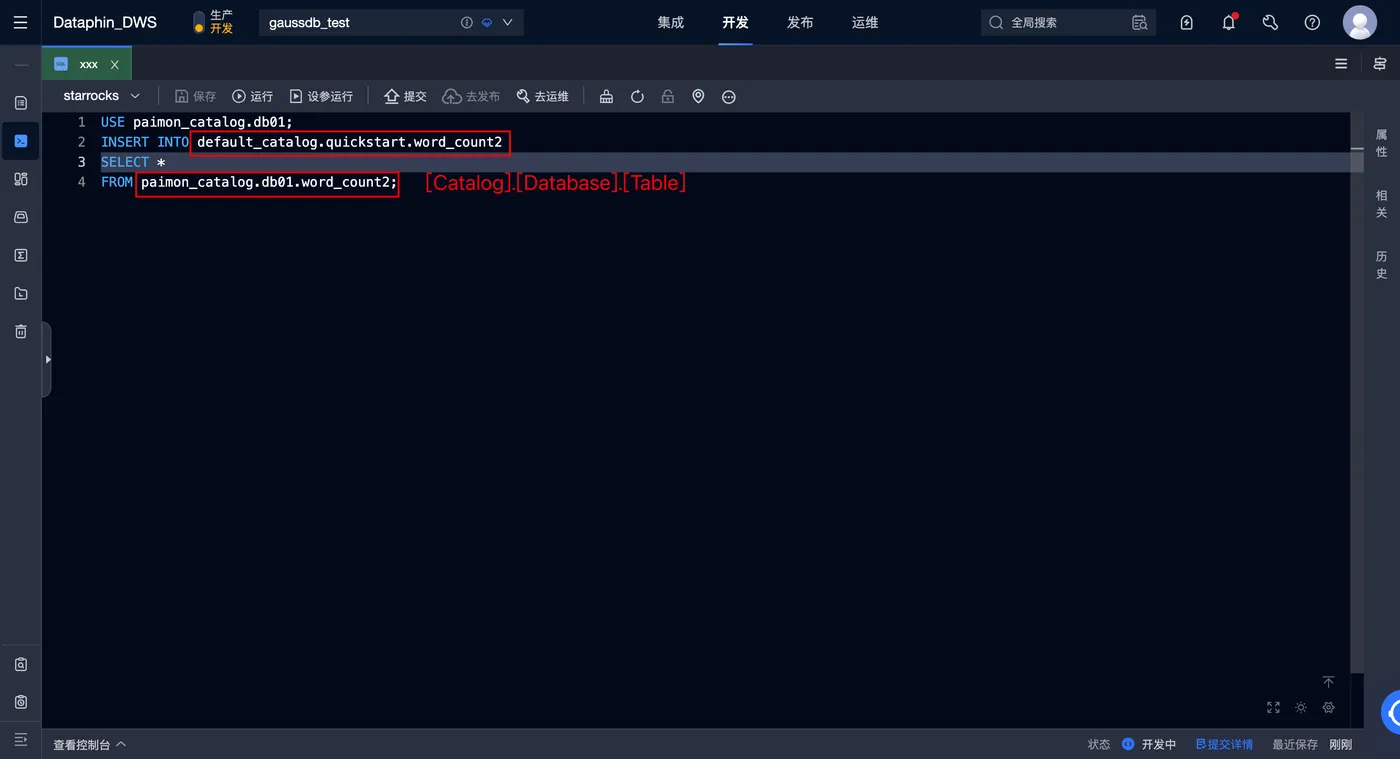The image size is (1400, 759).
Task: Click the table layout icon in left sidebar
Action: [21, 179]
